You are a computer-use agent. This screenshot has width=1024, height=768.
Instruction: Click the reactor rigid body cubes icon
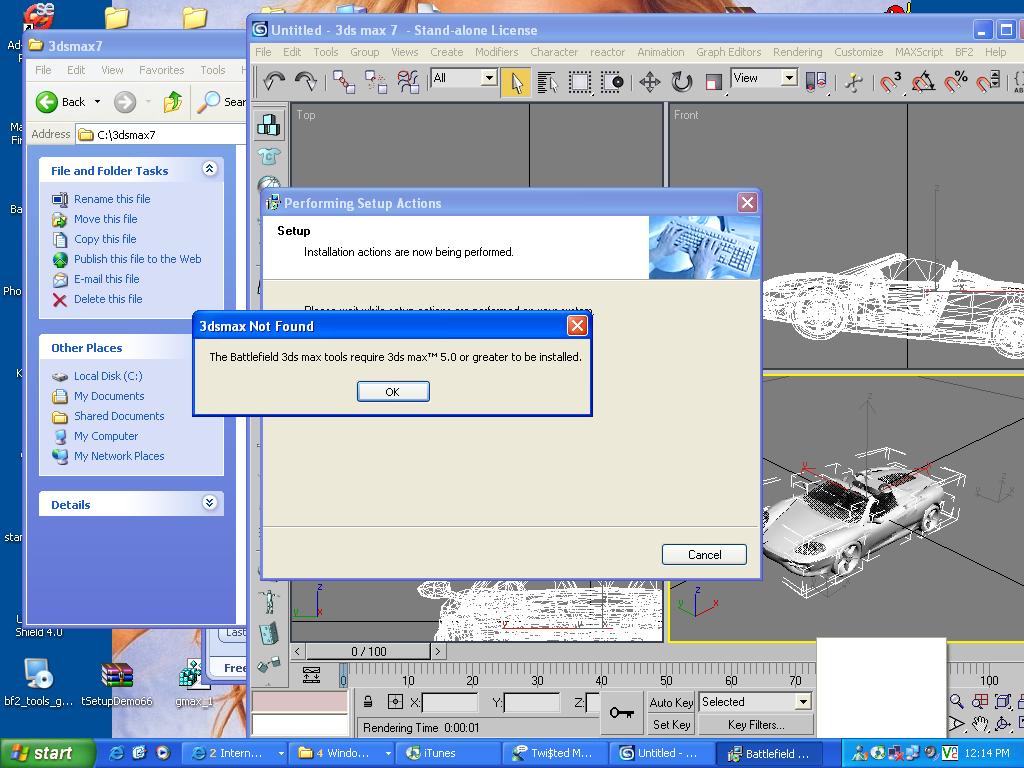click(x=268, y=124)
